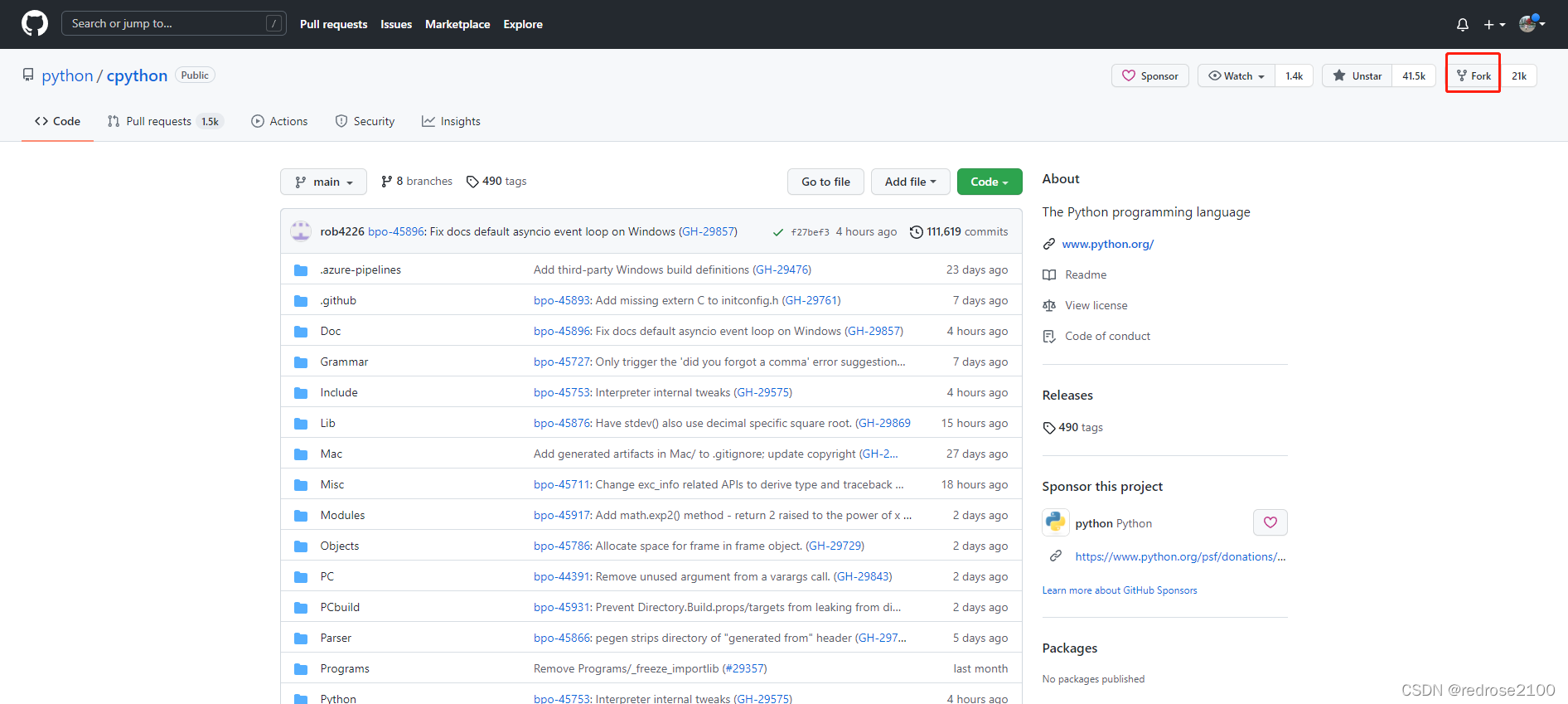The height and width of the screenshot is (704, 1568).
Task: Select the Code tab
Action: coord(57,121)
